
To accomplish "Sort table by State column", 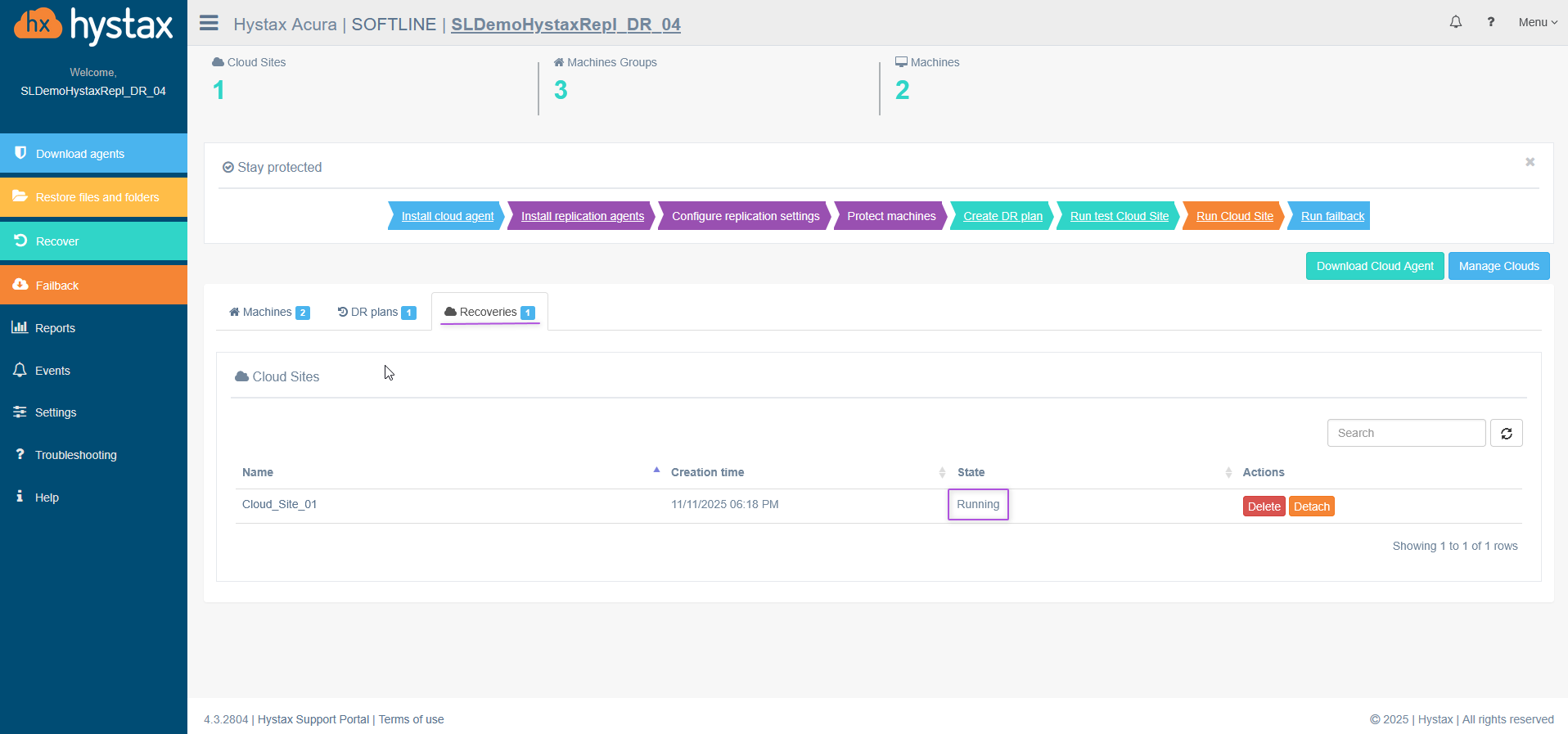I will [971, 472].
